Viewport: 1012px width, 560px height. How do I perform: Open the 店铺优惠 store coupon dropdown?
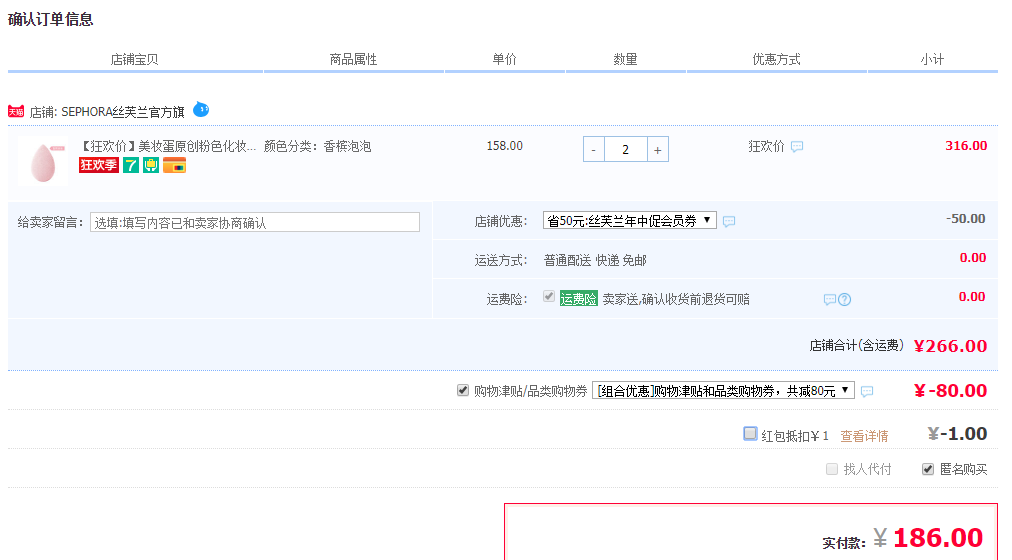point(629,220)
